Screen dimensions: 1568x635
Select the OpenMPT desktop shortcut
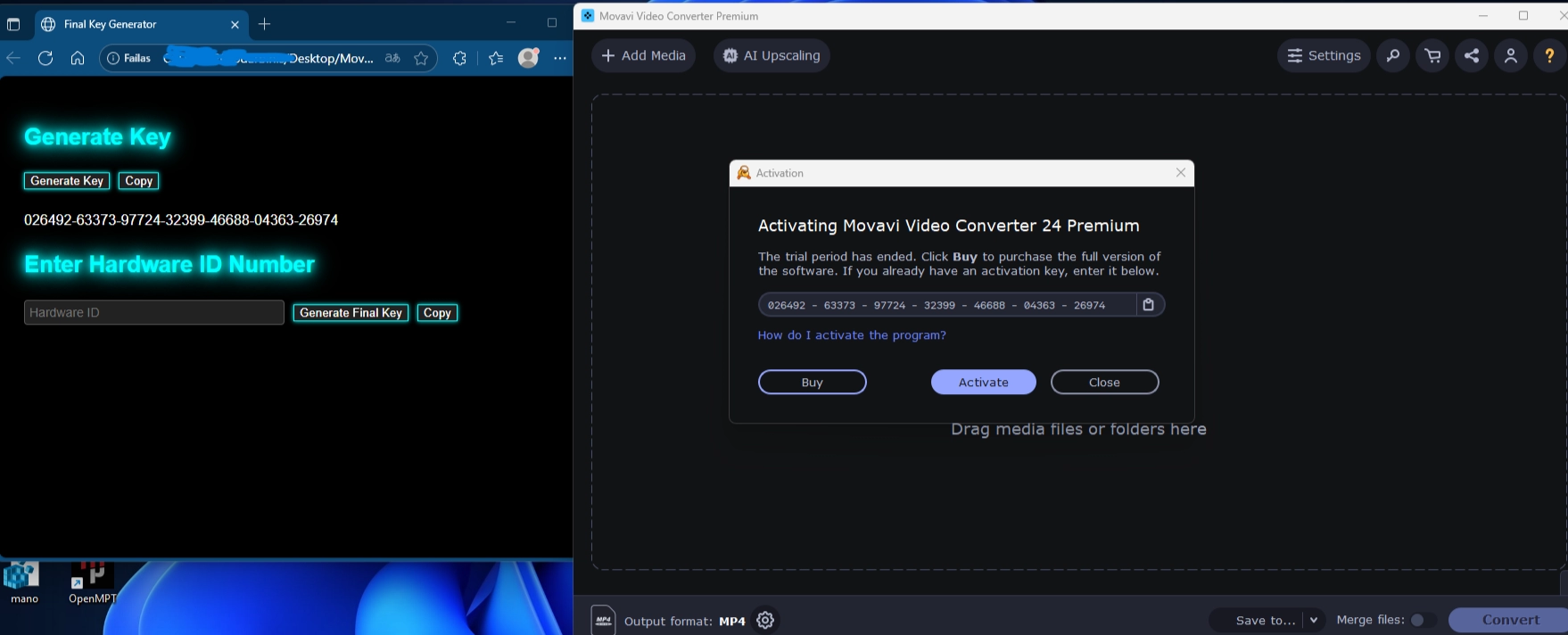[92, 581]
